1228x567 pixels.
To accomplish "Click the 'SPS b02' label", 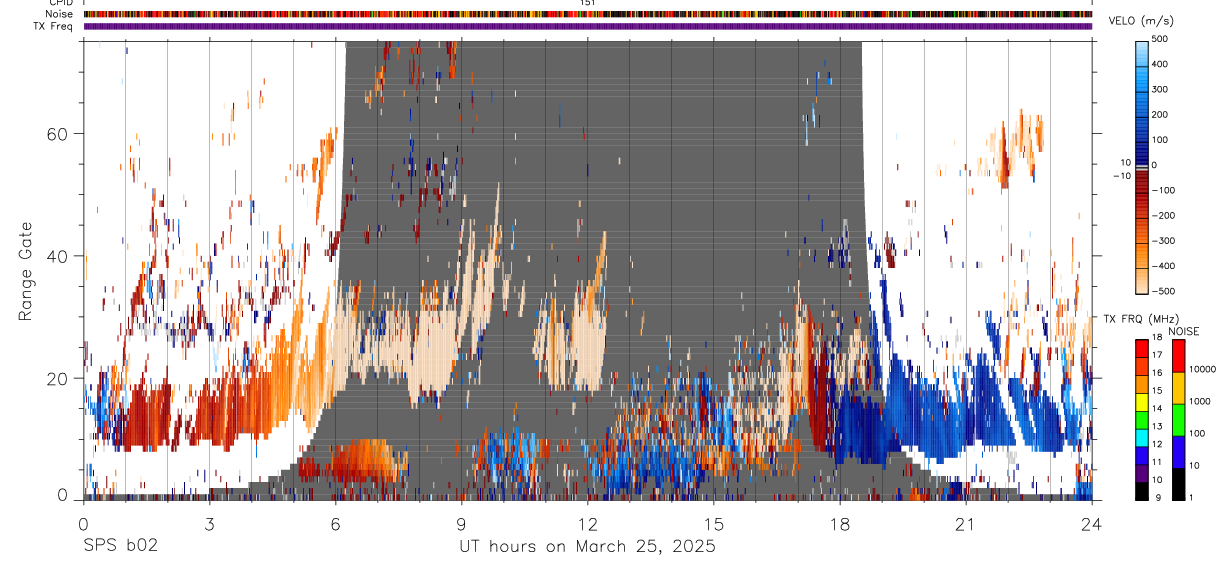I will [x=120, y=547].
